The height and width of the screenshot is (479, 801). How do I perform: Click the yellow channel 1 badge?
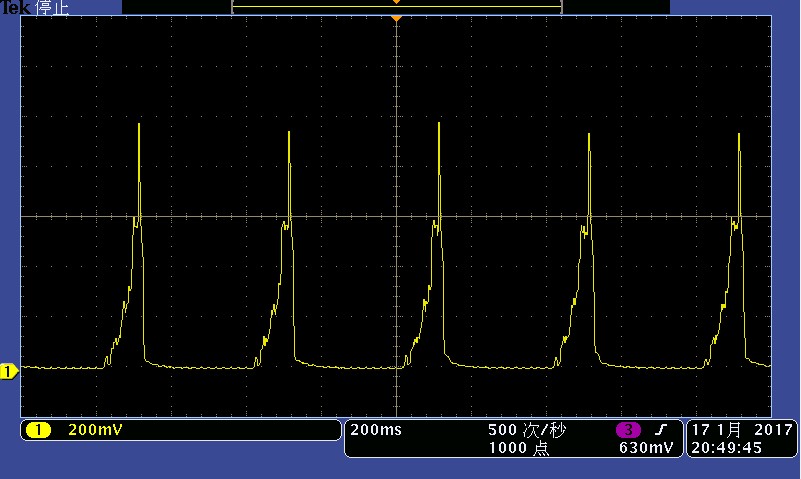tap(38, 430)
